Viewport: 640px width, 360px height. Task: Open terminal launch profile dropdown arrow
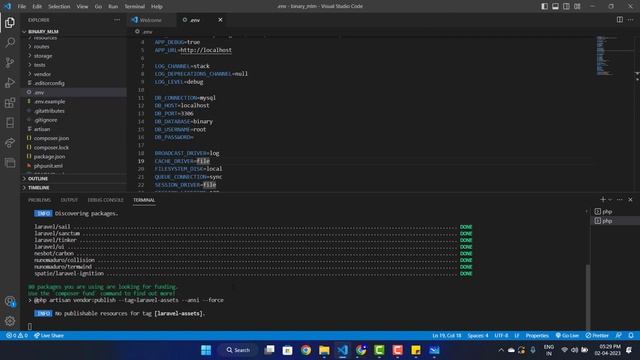click(x=610, y=200)
